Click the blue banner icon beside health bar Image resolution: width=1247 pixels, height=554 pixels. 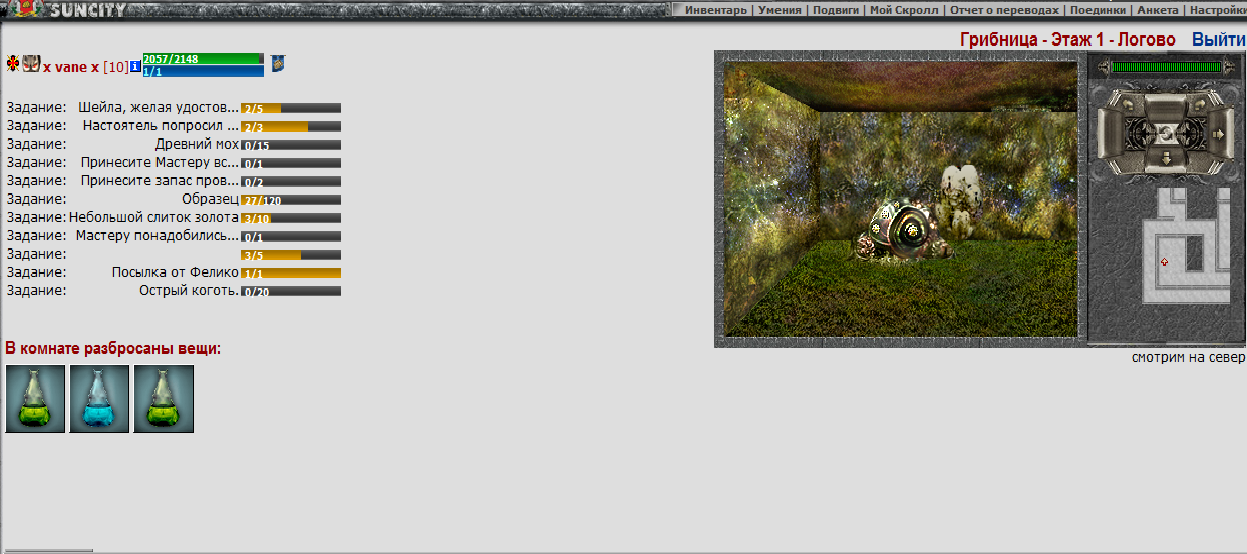tap(278, 64)
